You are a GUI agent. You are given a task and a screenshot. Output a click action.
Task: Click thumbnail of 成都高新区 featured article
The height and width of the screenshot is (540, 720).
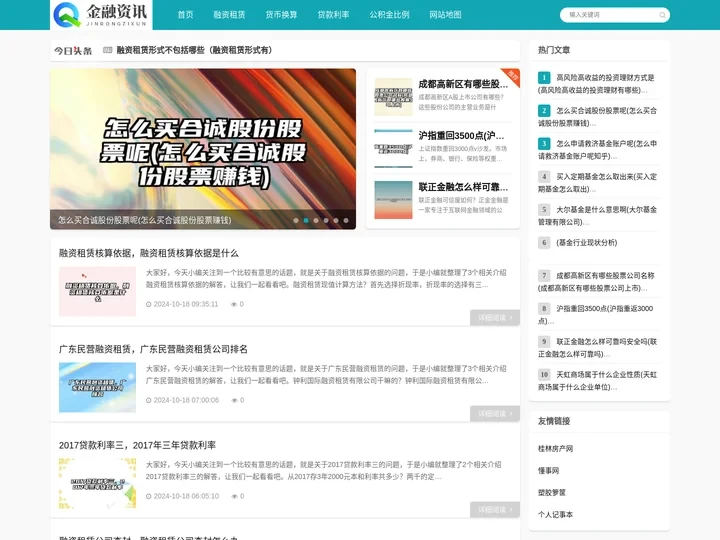tap(394, 97)
